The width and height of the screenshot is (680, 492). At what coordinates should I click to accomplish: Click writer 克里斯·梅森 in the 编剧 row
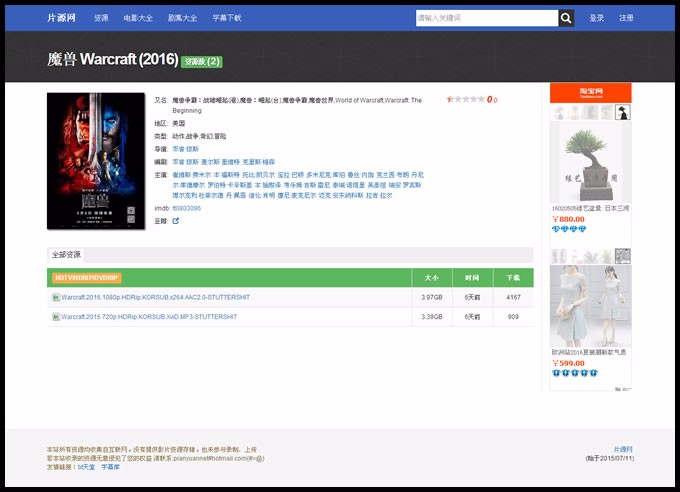258,162
